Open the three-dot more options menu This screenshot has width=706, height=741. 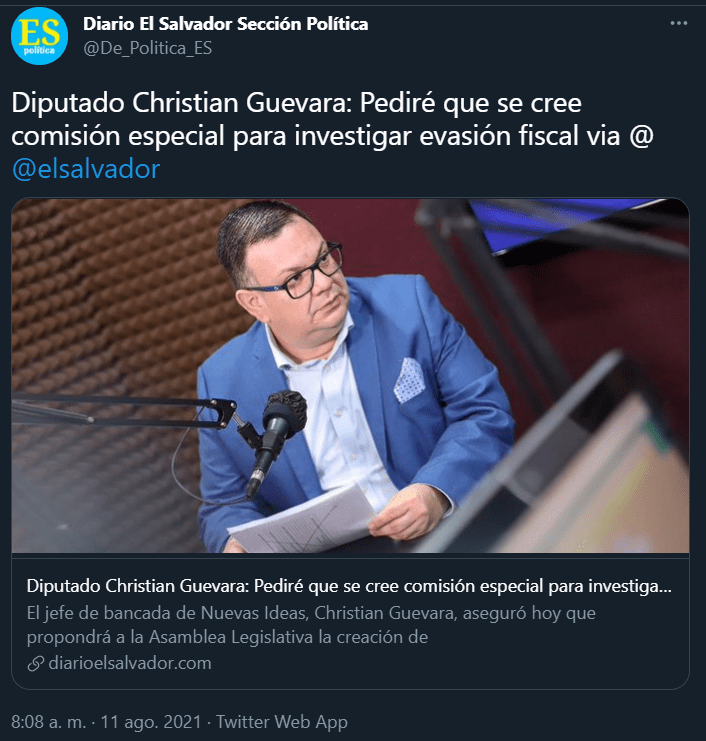[x=679, y=23]
